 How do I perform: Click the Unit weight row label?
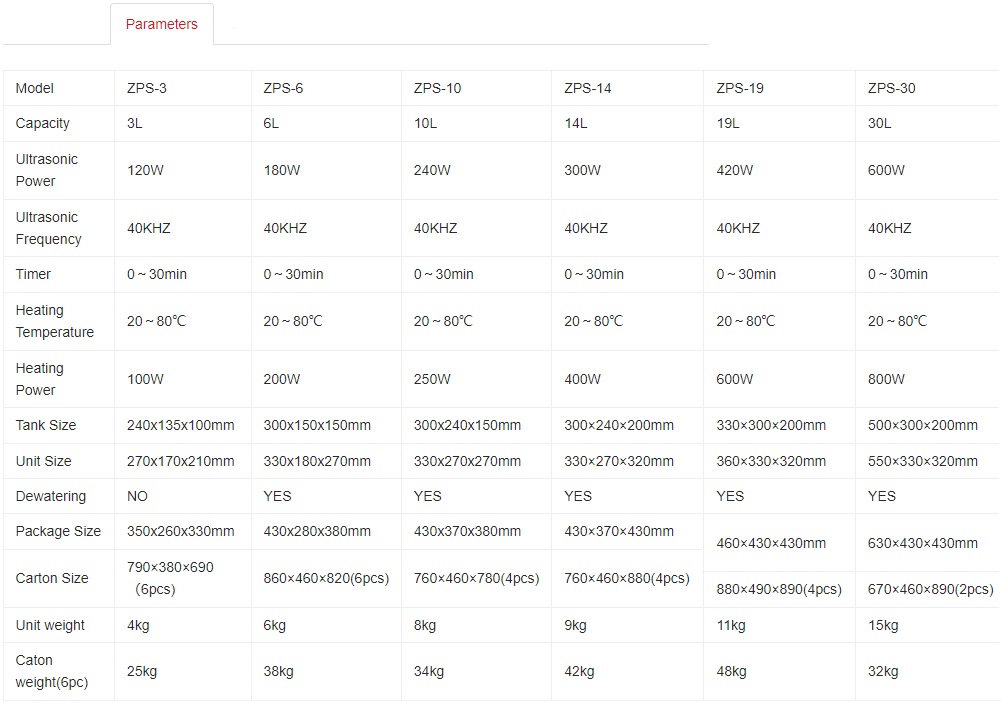(x=50, y=625)
